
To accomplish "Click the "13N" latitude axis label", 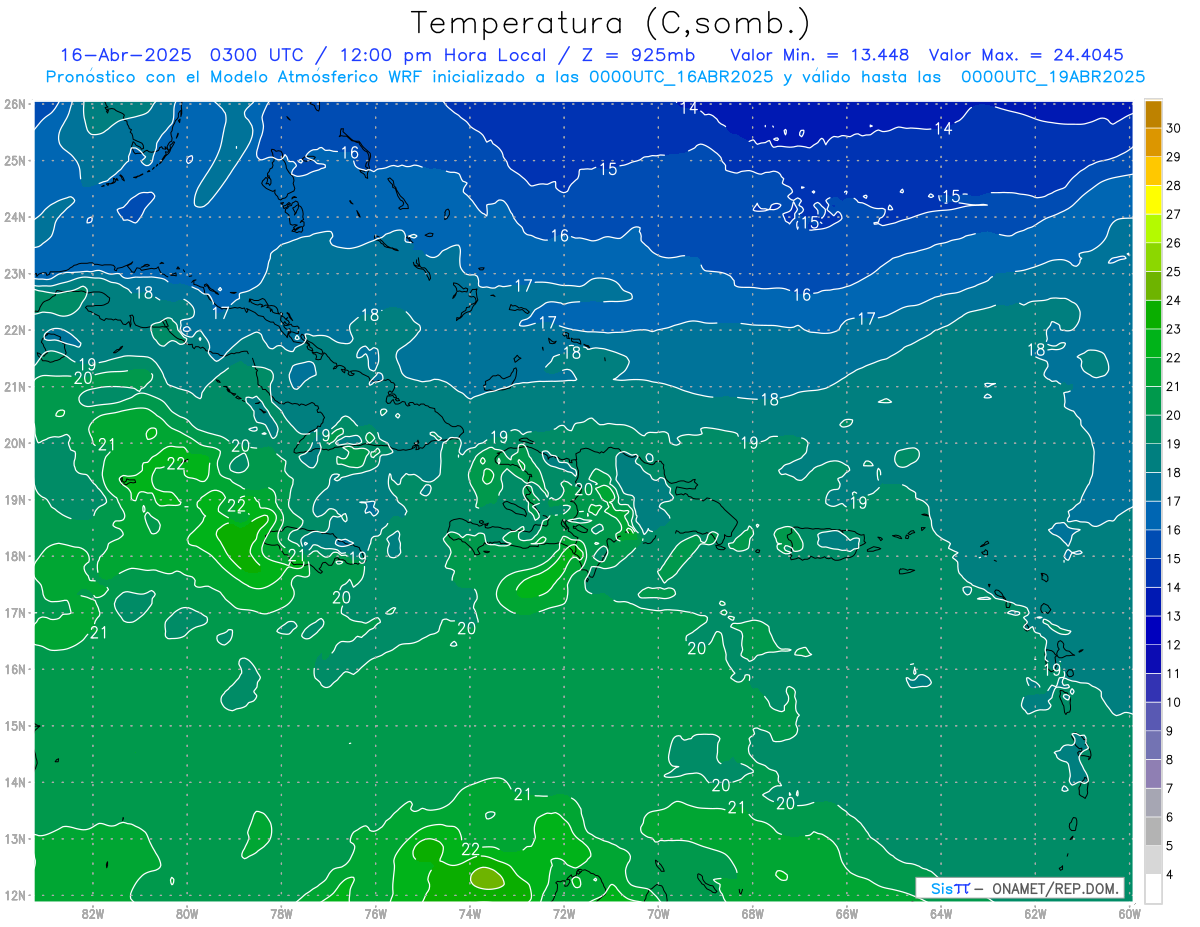I will 15,838.
